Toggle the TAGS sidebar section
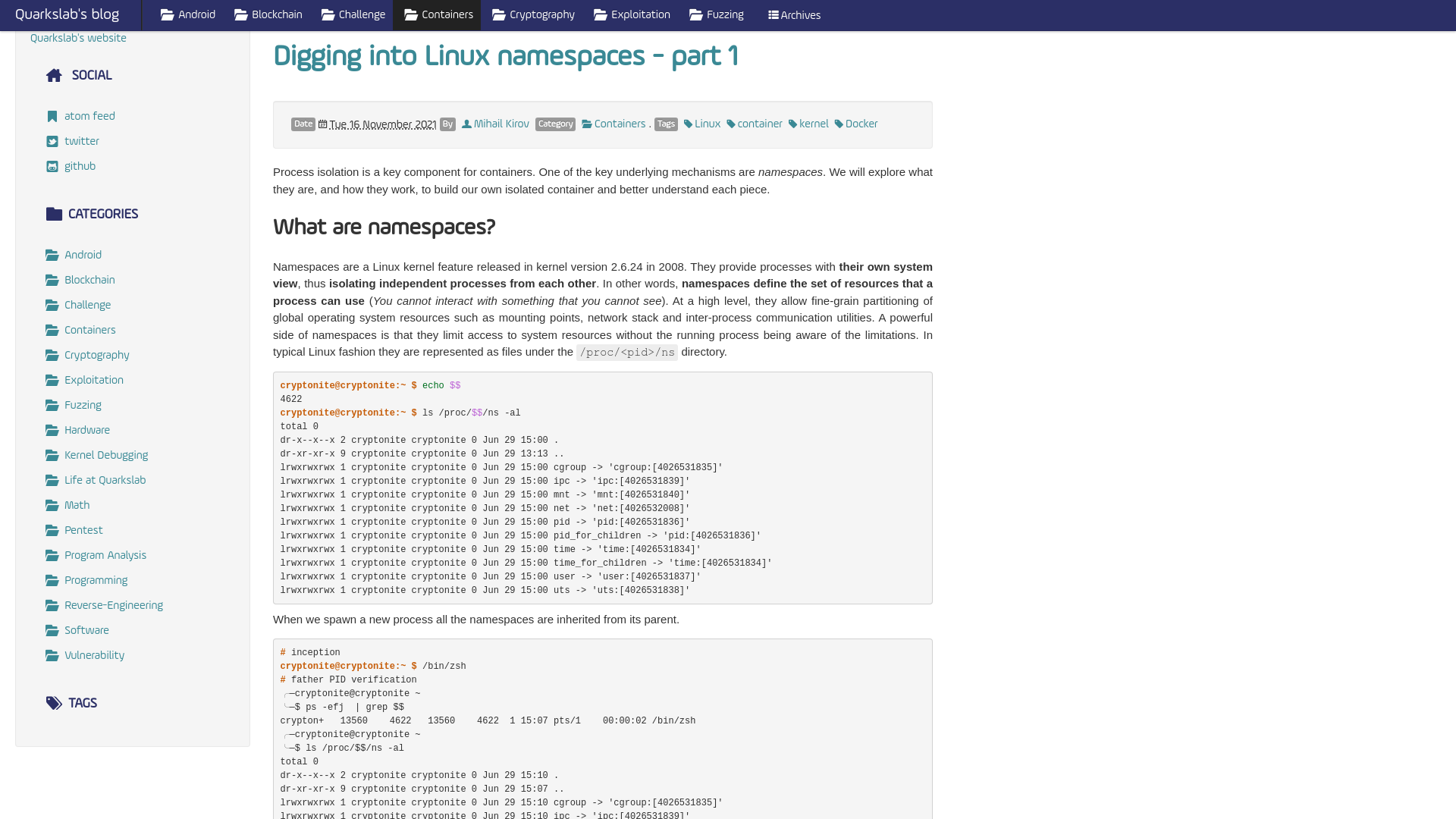 tap(82, 703)
